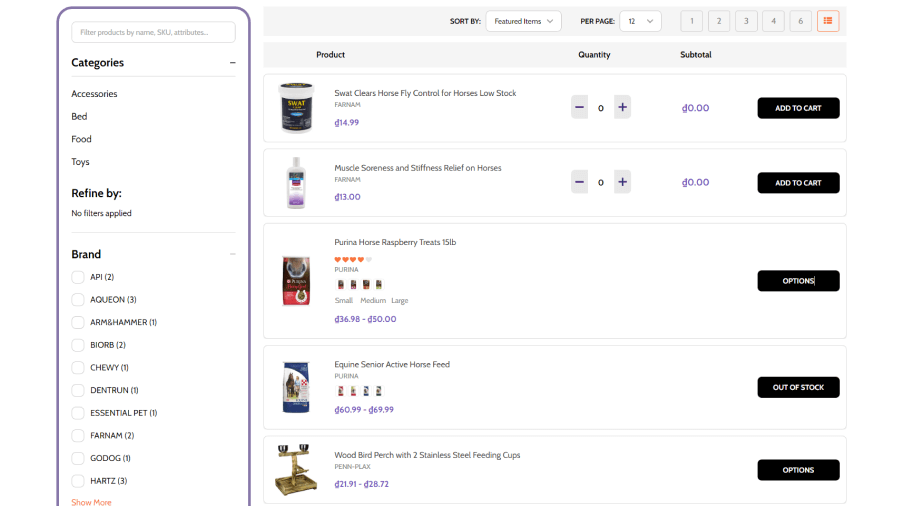Click quantity value for Swat Clears Horse Fly
This screenshot has height=506, width=906.
tap(601, 108)
